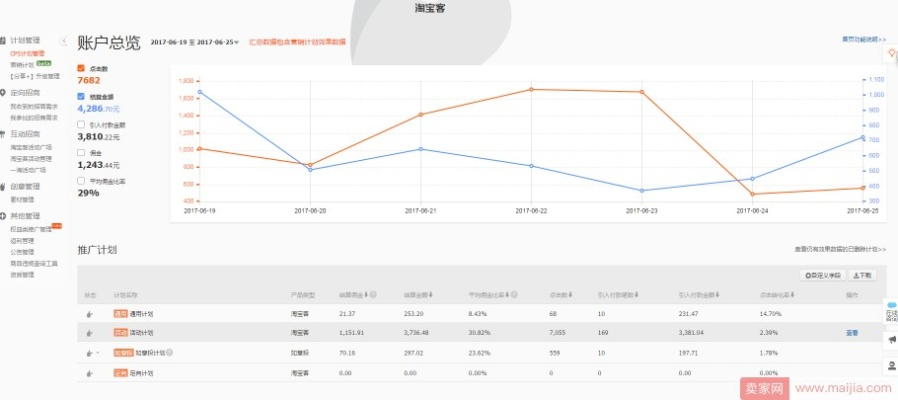Sort table by 引入付款笔数 column
The image size is (898, 400).
[617, 295]
